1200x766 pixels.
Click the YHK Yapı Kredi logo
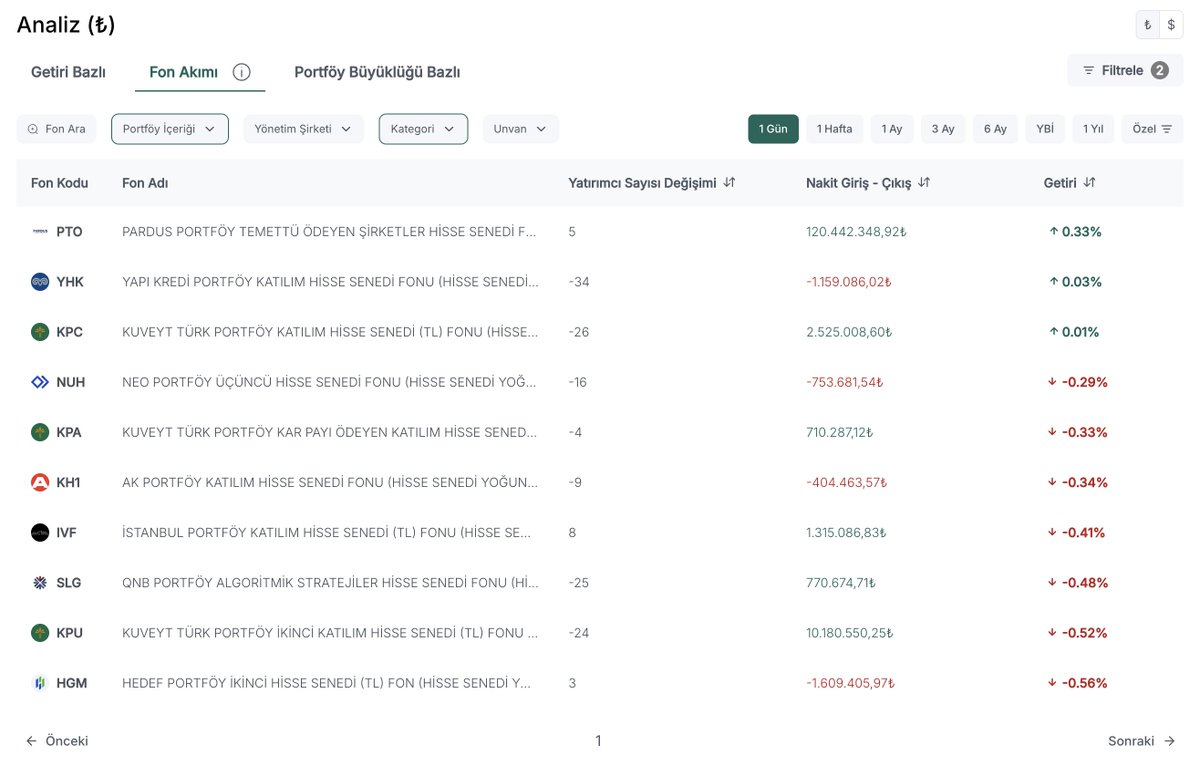coord(40,282)
